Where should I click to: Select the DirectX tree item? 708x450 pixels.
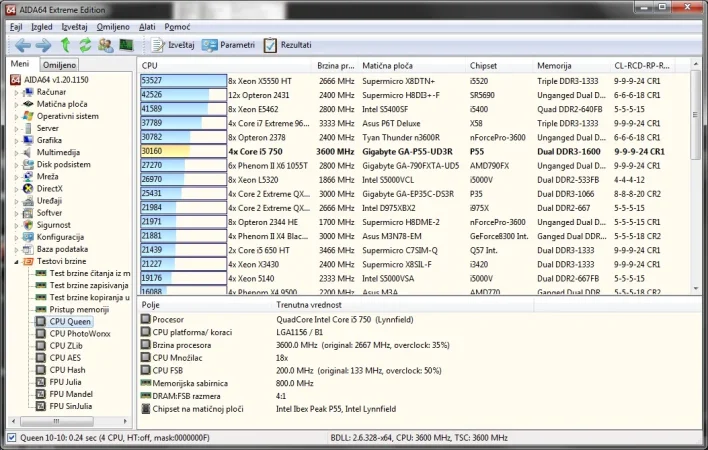click(x=50, y=189)
